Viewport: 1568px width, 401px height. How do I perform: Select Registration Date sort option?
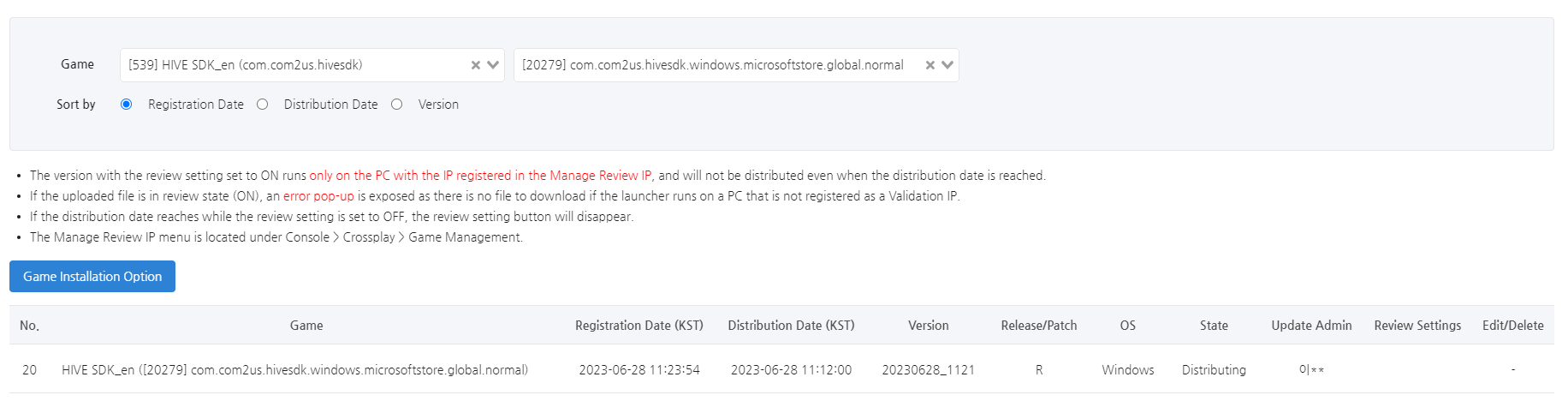coord(127,105)
